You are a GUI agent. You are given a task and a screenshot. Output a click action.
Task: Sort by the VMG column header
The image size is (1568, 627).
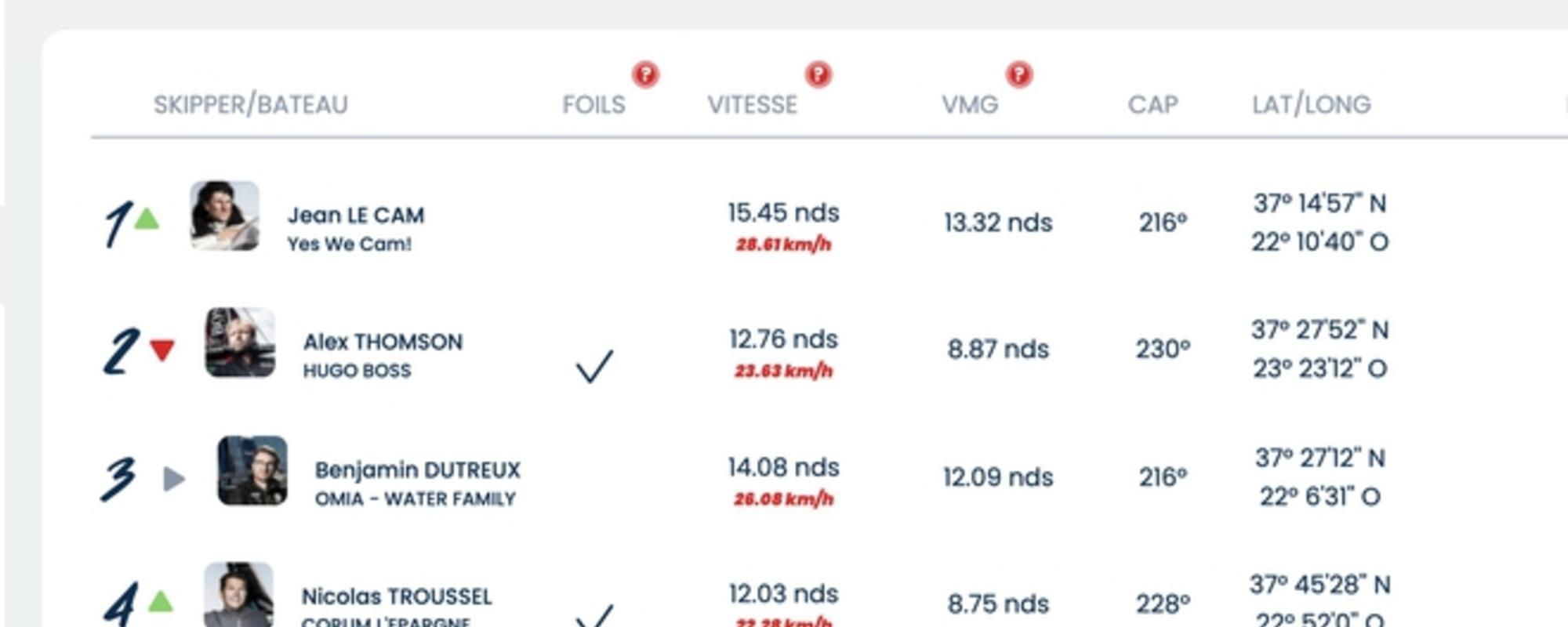pos(970,104)
